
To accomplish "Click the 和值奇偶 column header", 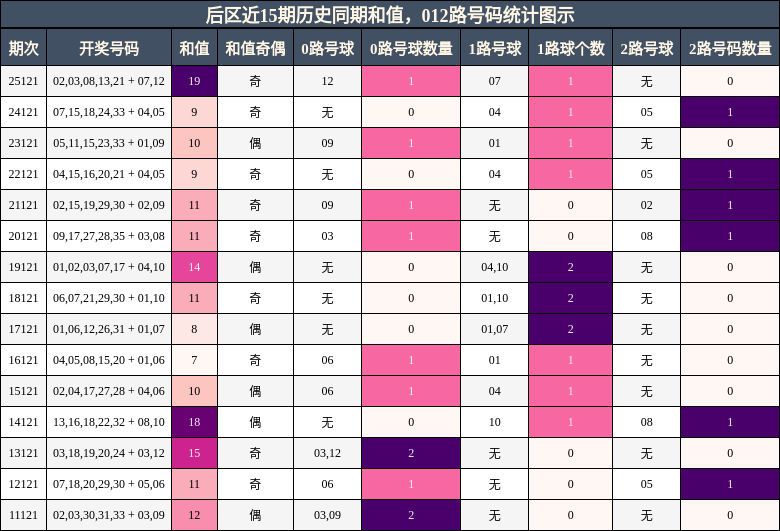I will pyautogui.click(x=255, y=48).
